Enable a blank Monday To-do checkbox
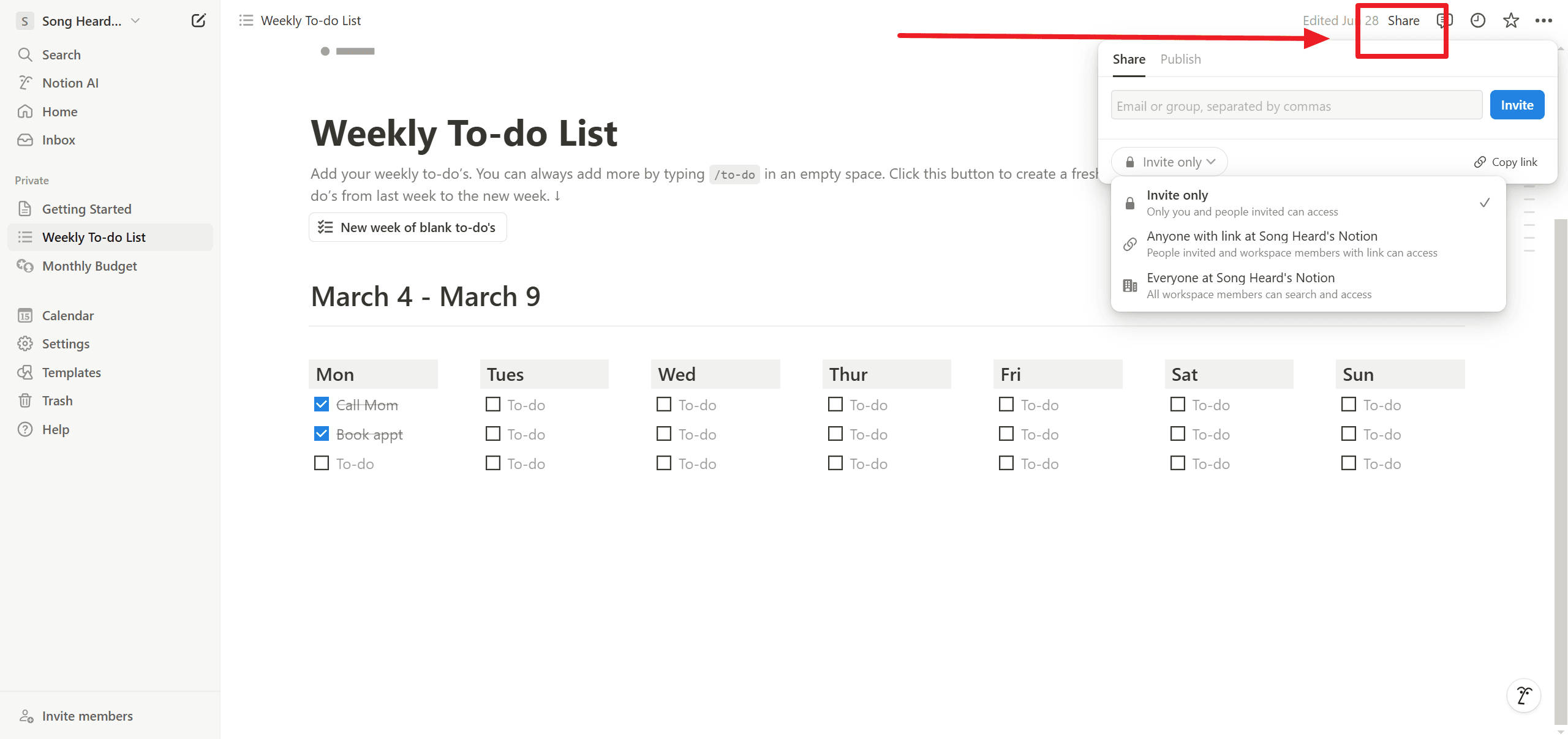Image resolution: width=1568 pixels, height=739 pixels. pyautogui.click(x=322, y=463)
